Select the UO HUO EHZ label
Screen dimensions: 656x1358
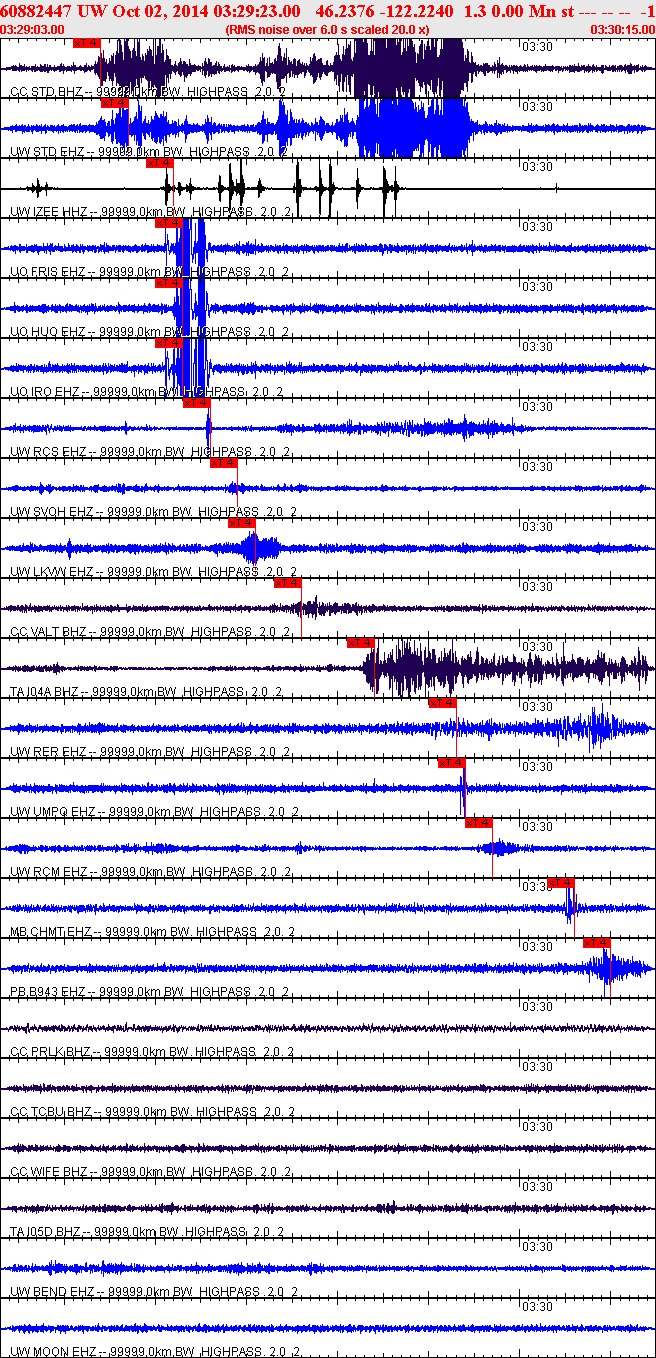149,332
